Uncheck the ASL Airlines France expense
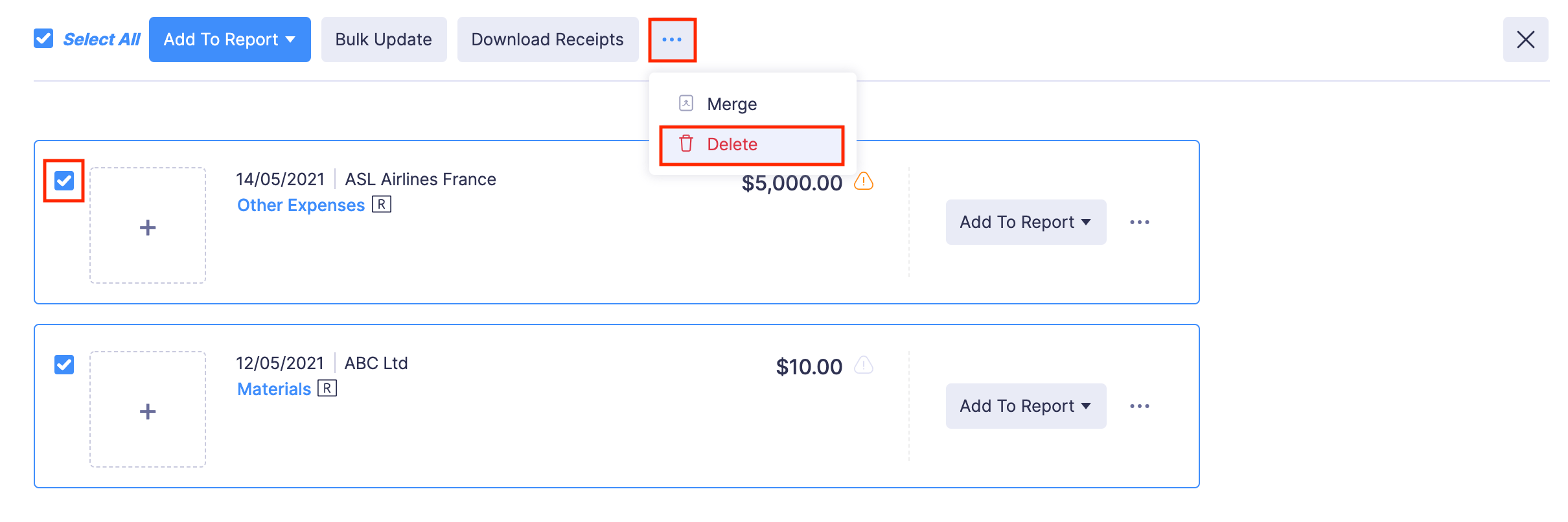This screenshot has height=522, width=1568. point(63,181)
